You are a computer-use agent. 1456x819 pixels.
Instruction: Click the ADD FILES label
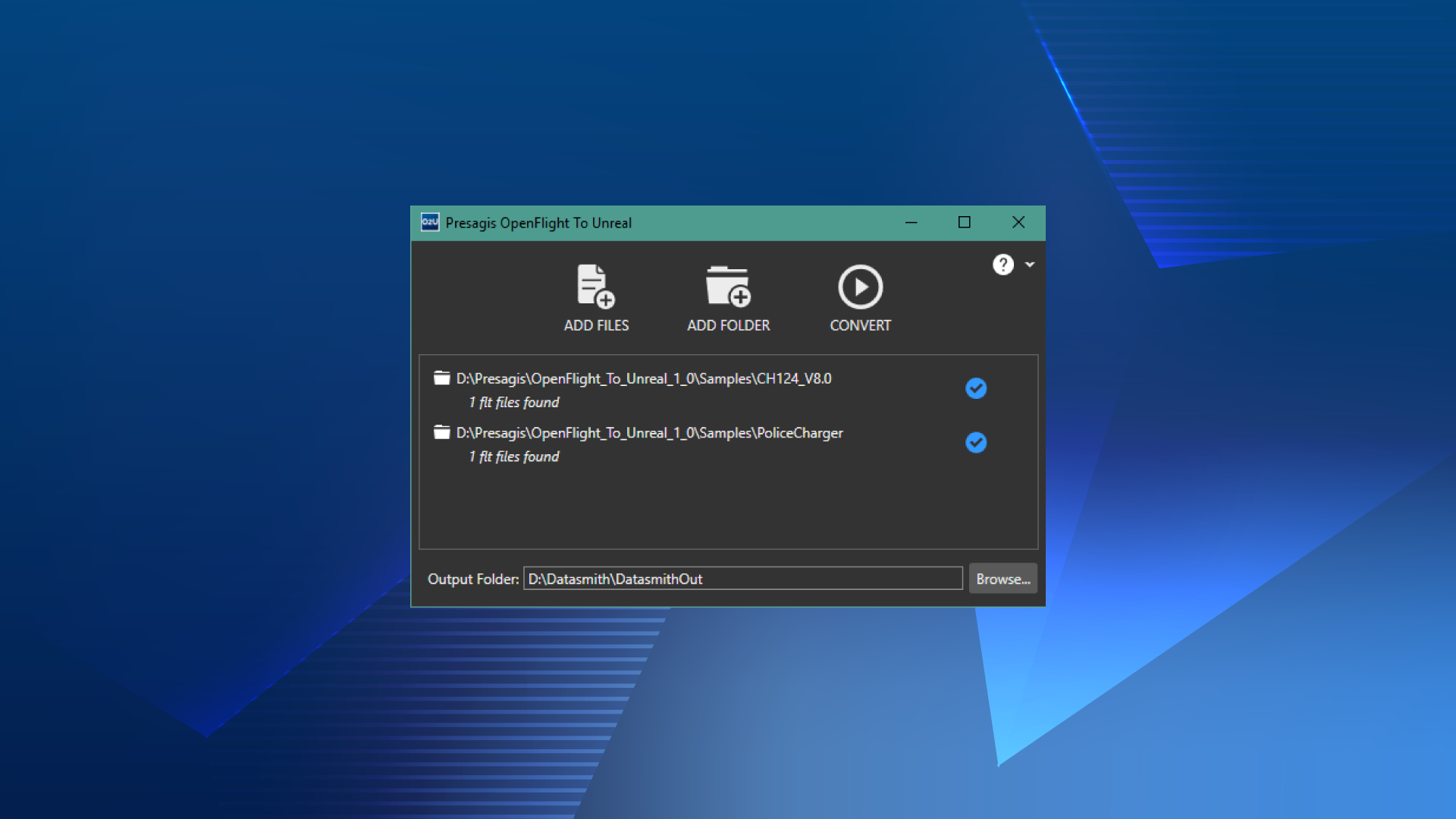596,325
